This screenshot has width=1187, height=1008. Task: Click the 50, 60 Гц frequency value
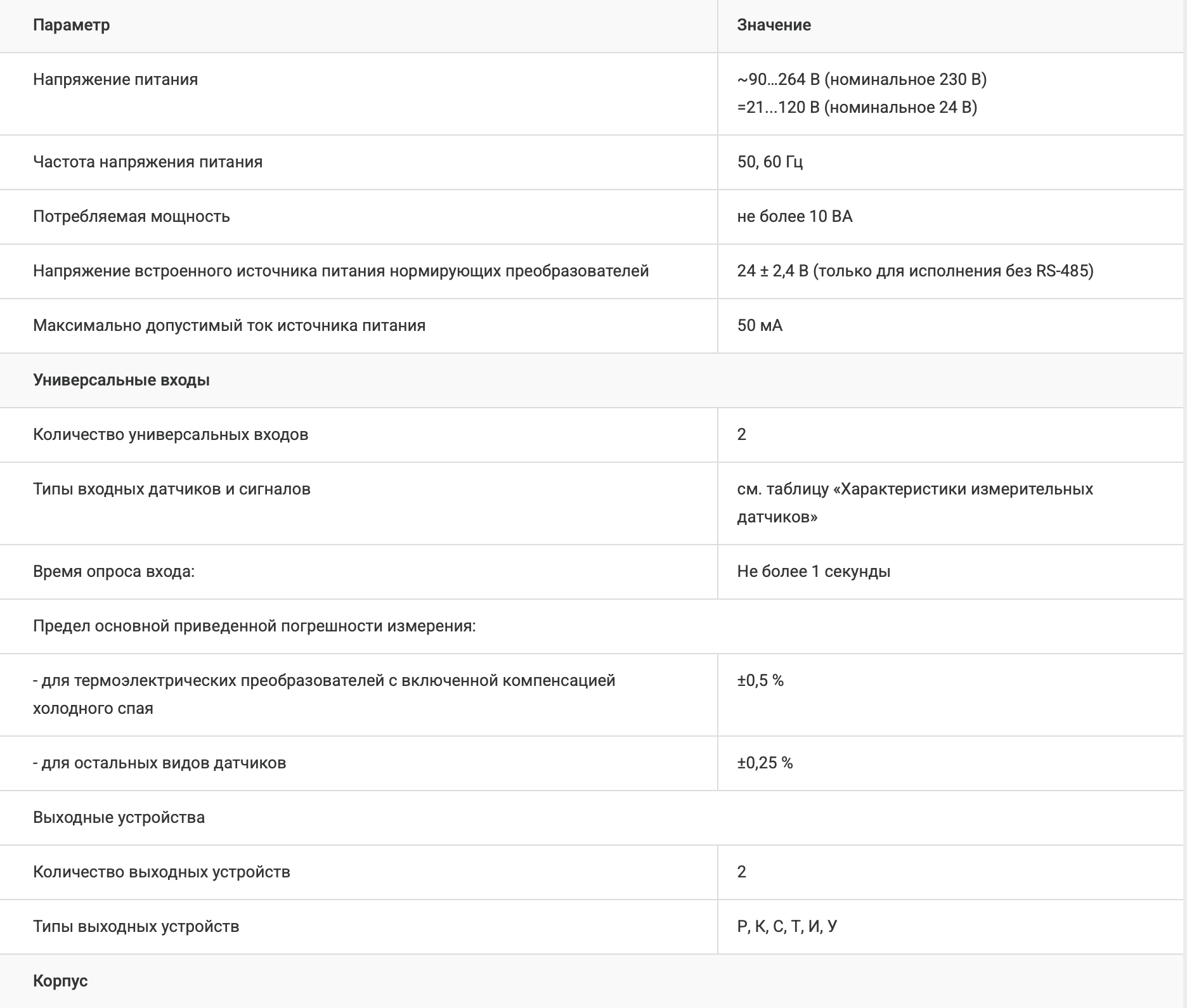click(770, 162)
